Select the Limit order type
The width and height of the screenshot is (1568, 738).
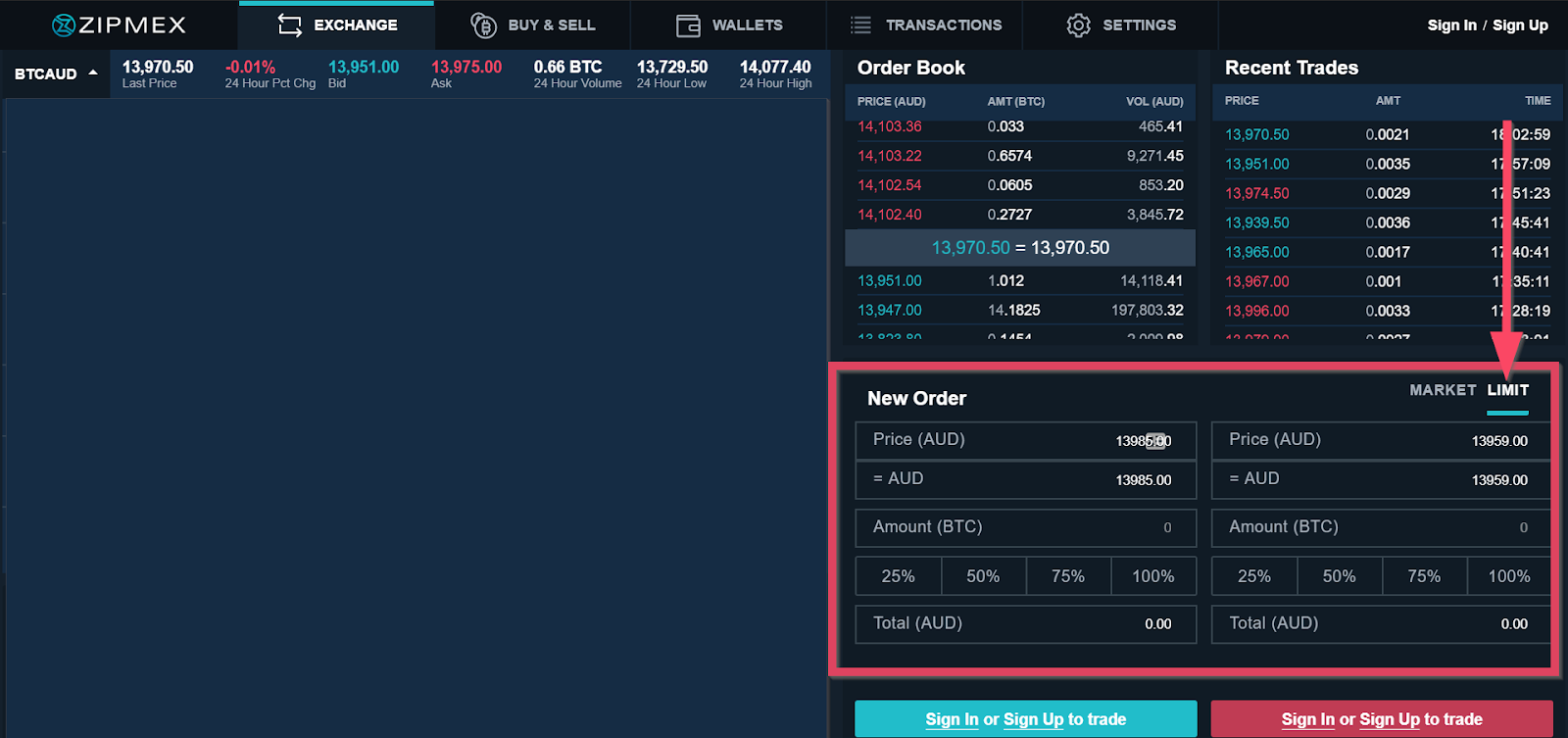pyautogui.click(x=1507, y=390)
